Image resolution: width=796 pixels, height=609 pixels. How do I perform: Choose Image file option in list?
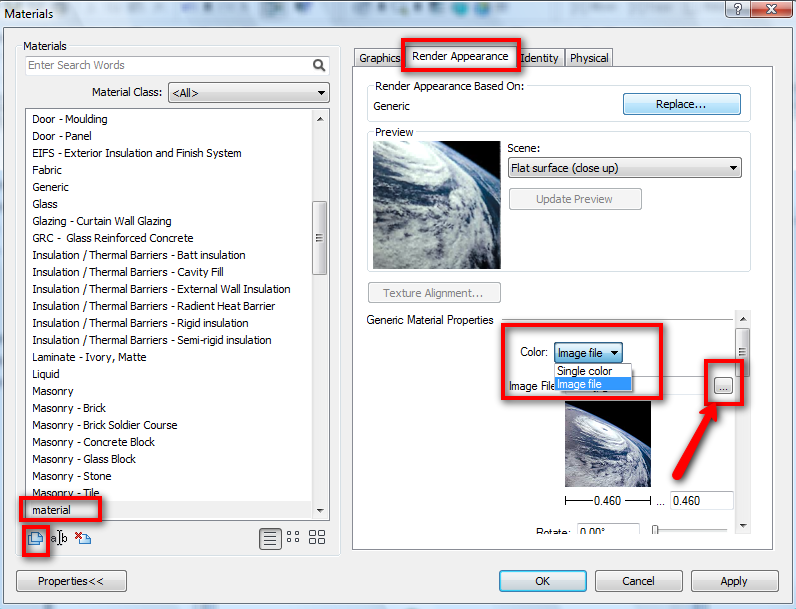click(592, 384)
